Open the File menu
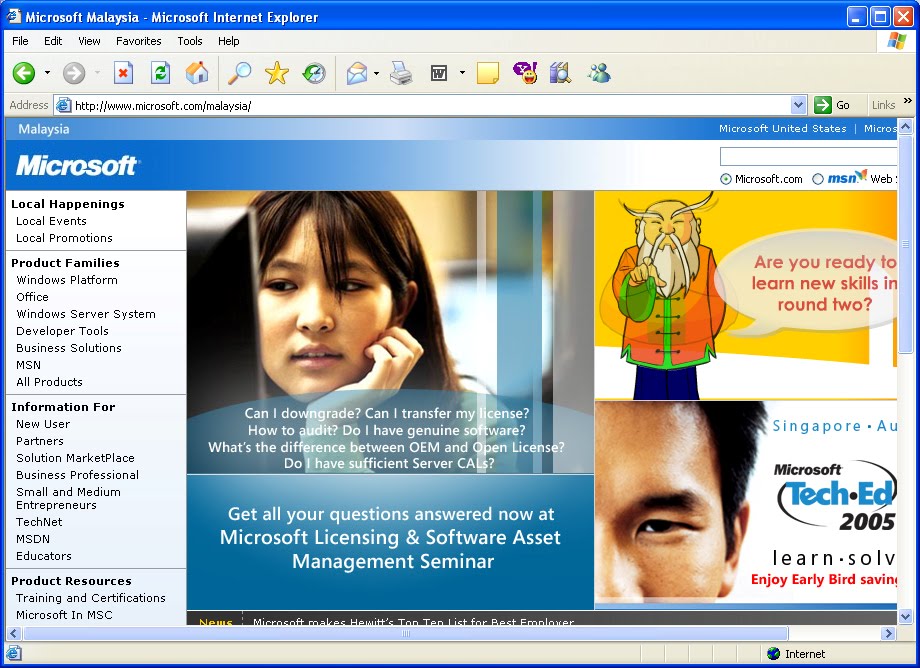The image size is (920, 668). (20, 41)
